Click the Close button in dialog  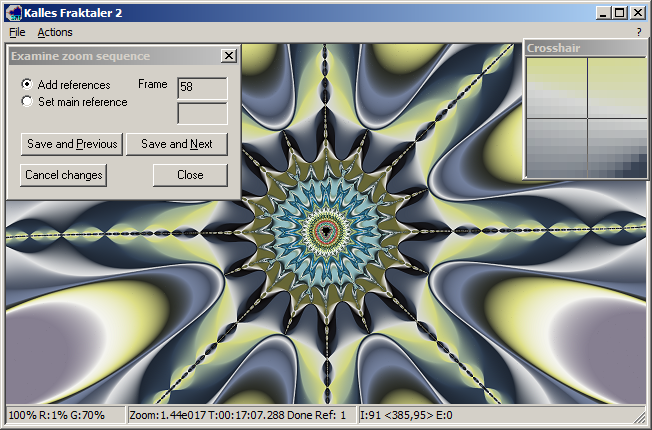point(190,175)
